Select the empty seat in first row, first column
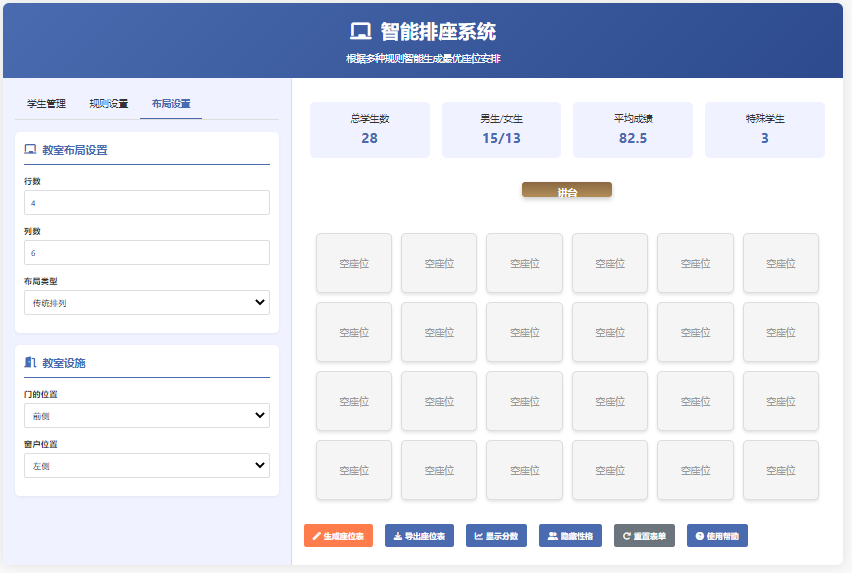Viewport: 852px width, 573px height. click(354, 263)
